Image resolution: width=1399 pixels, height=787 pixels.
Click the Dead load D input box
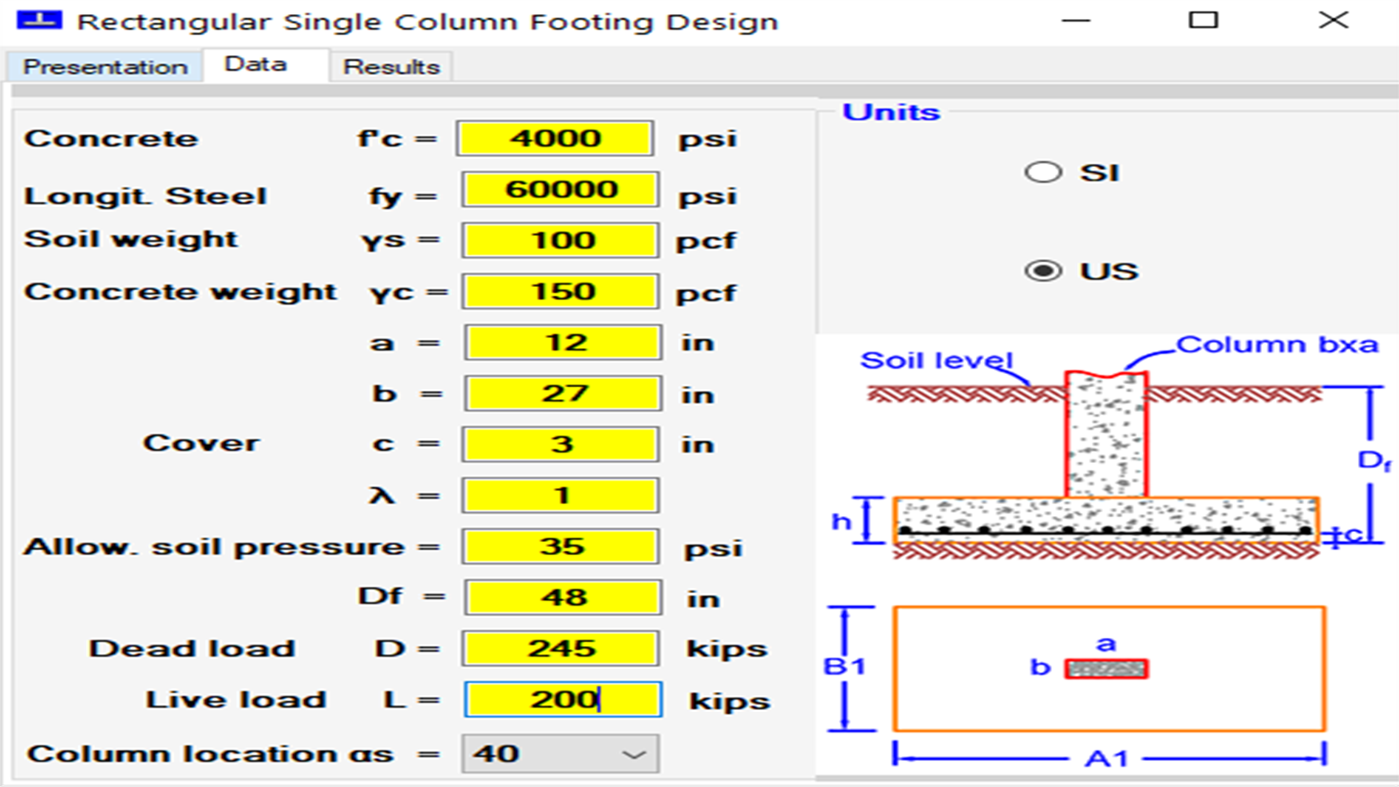click(x=560, y=648)
